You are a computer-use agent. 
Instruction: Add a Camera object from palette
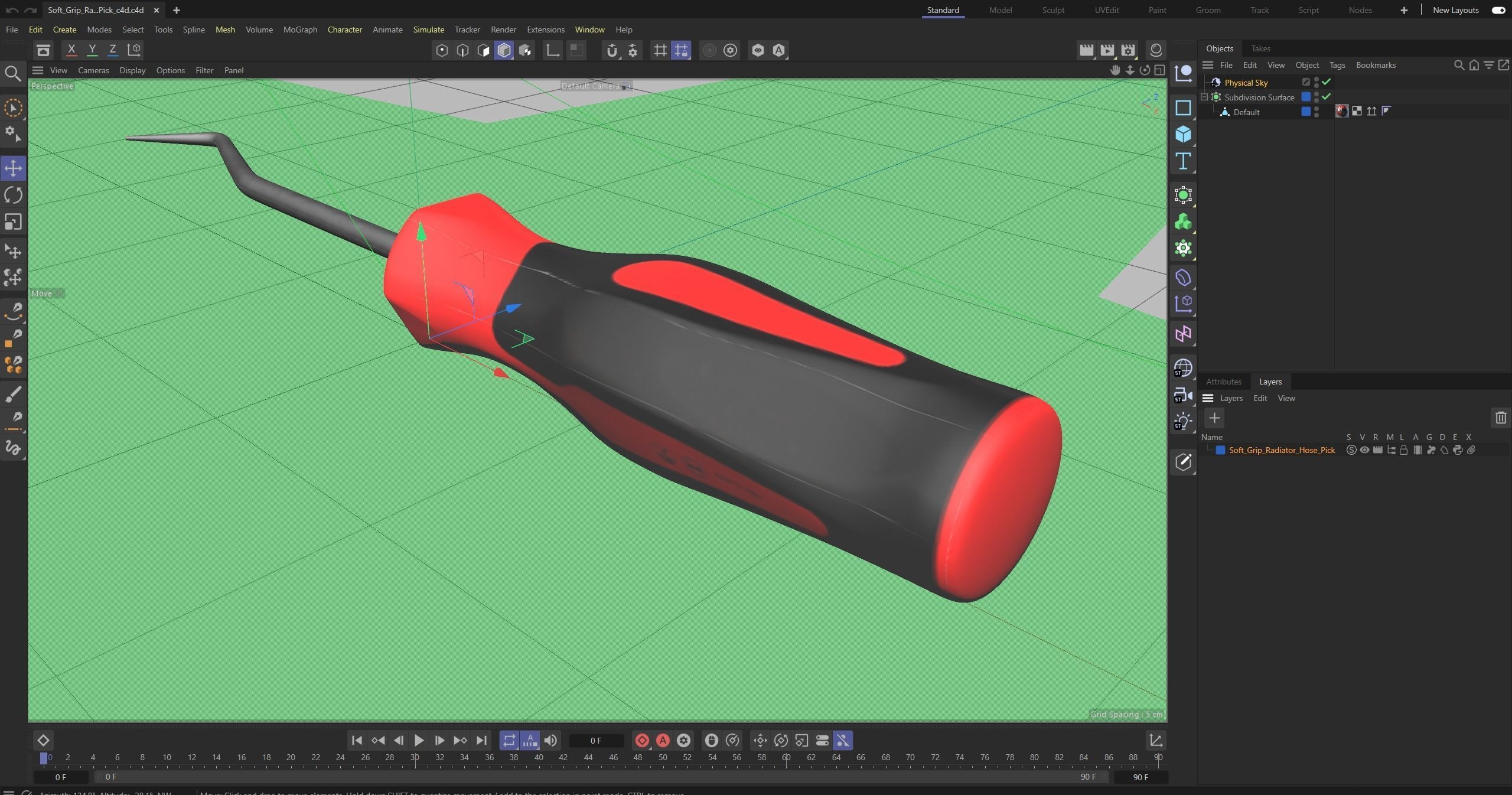coord(1183,395)
